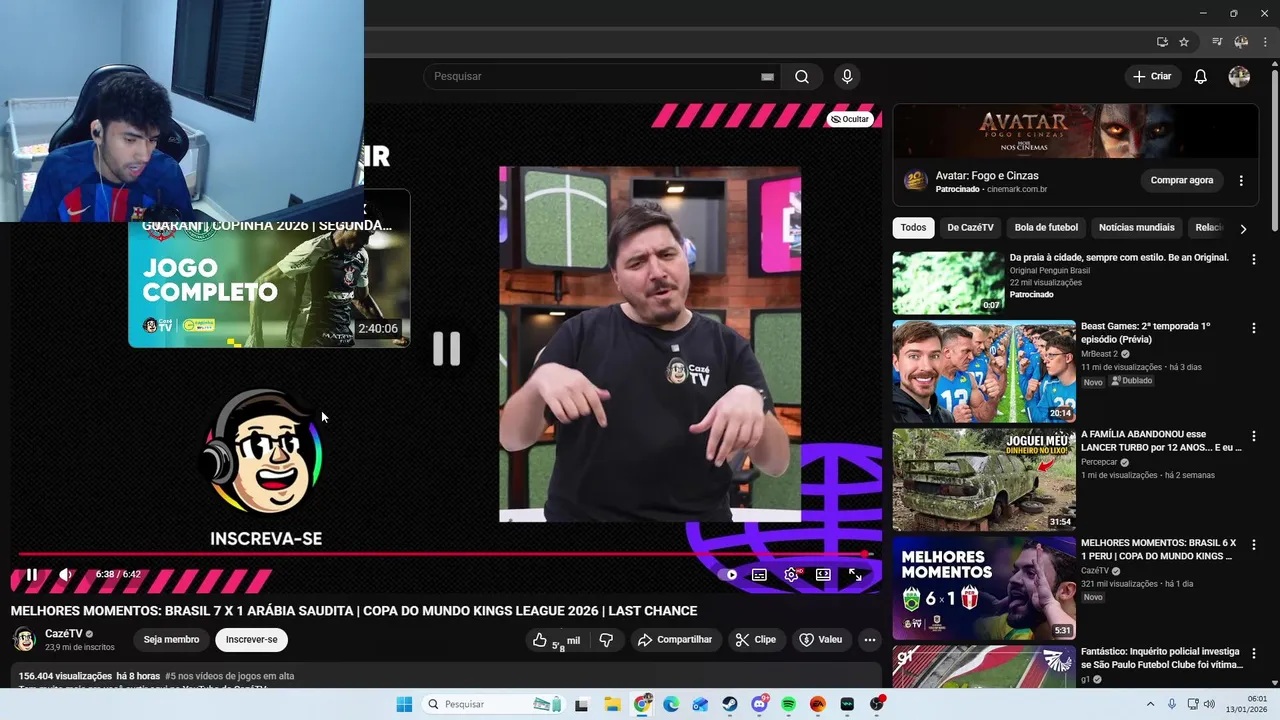Open options for the Beast Games video
Image resolution: width=1280 pixels, height=720 pixels.
pos(1253,328)
